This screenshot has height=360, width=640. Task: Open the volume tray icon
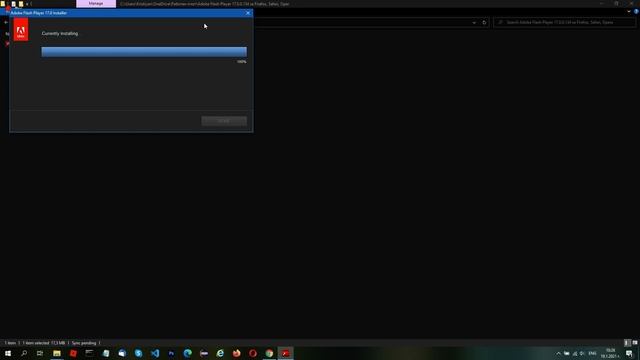point(582,353)
